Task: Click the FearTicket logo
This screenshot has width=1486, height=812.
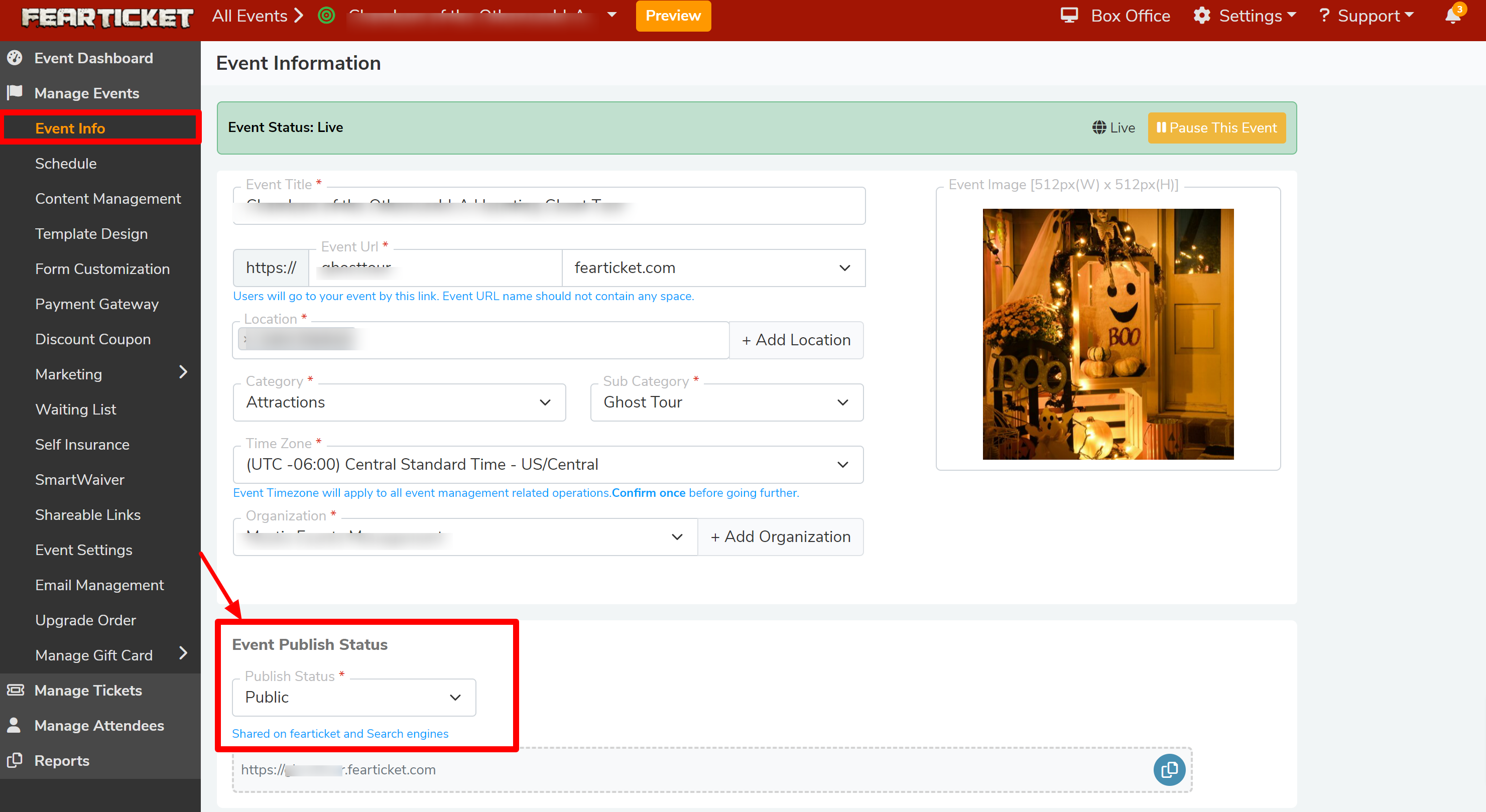Action: click(107, 17)
